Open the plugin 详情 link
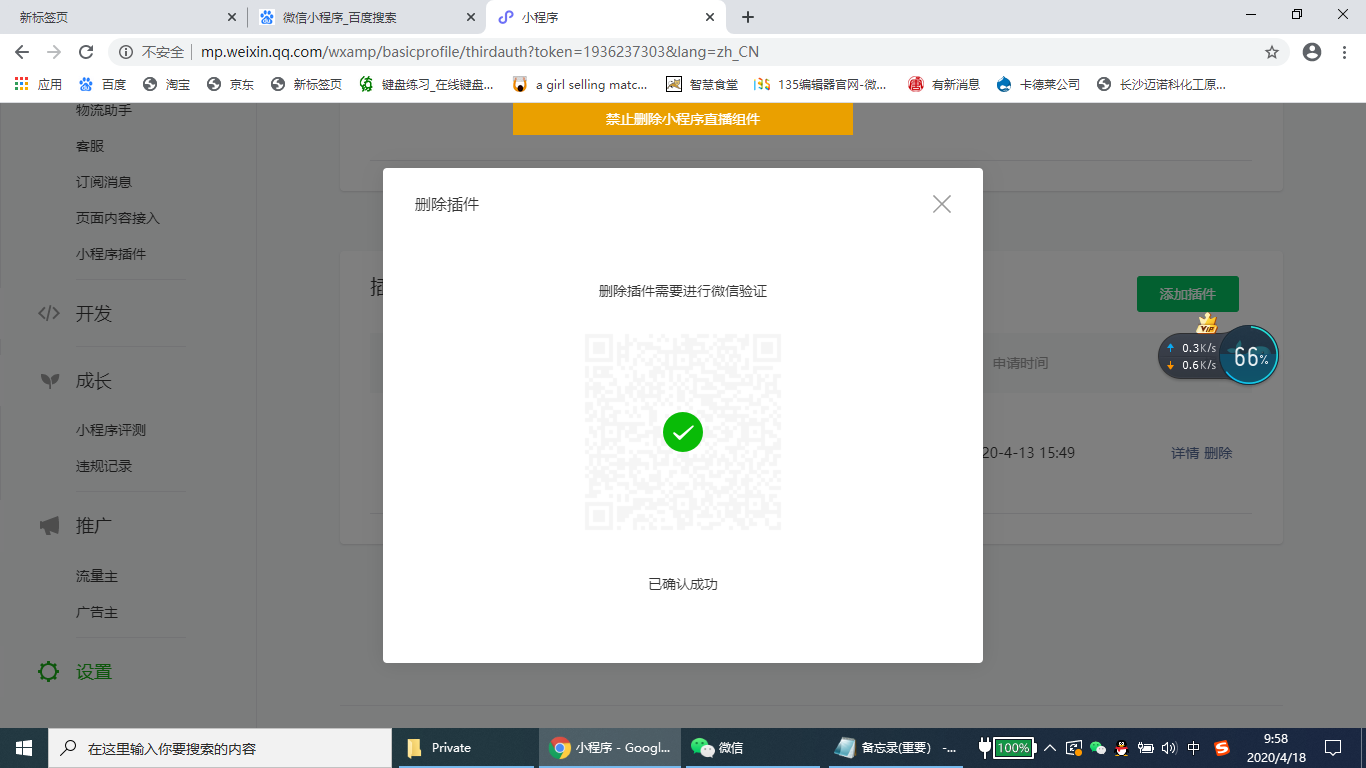Image resolution: width=1366 pixels, height=768 pixels. [1185, 453]
